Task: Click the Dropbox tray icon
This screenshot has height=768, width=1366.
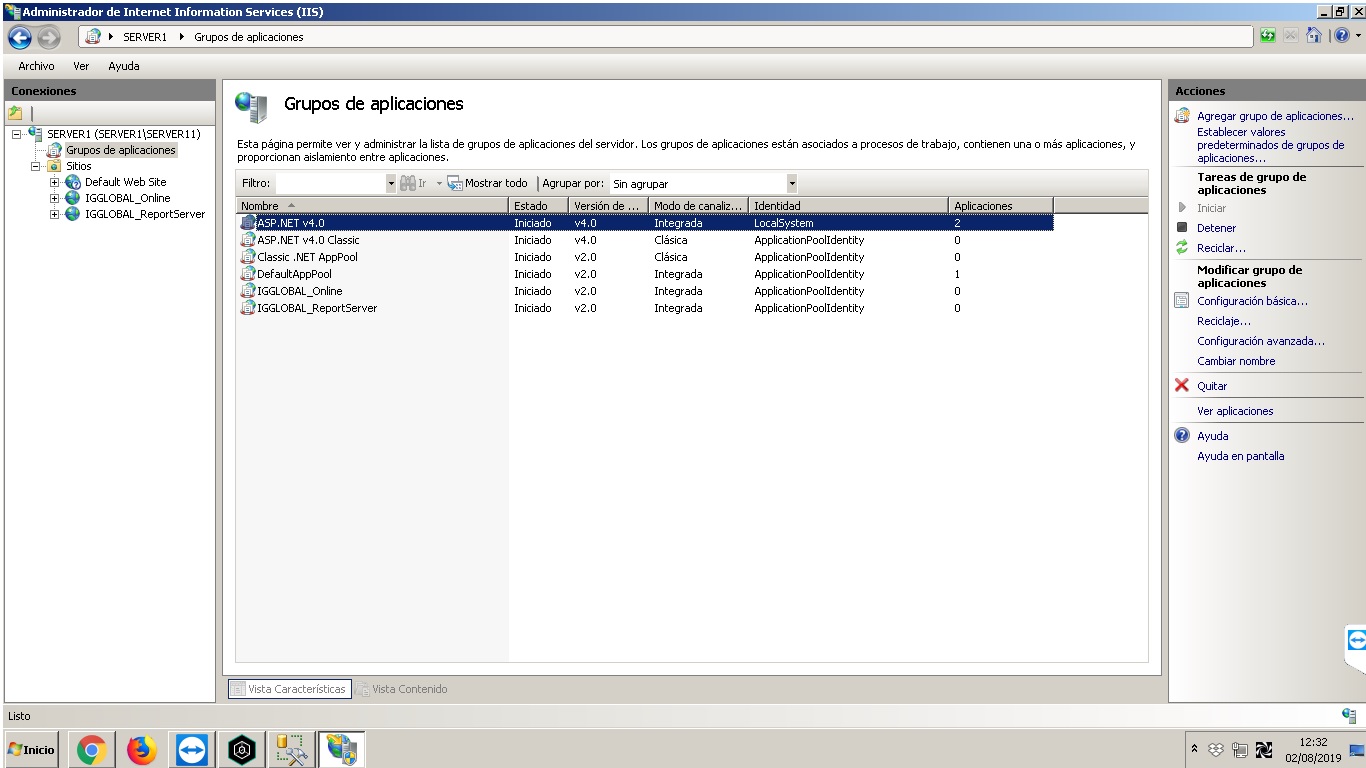Action: click(x=1216, y=749)
